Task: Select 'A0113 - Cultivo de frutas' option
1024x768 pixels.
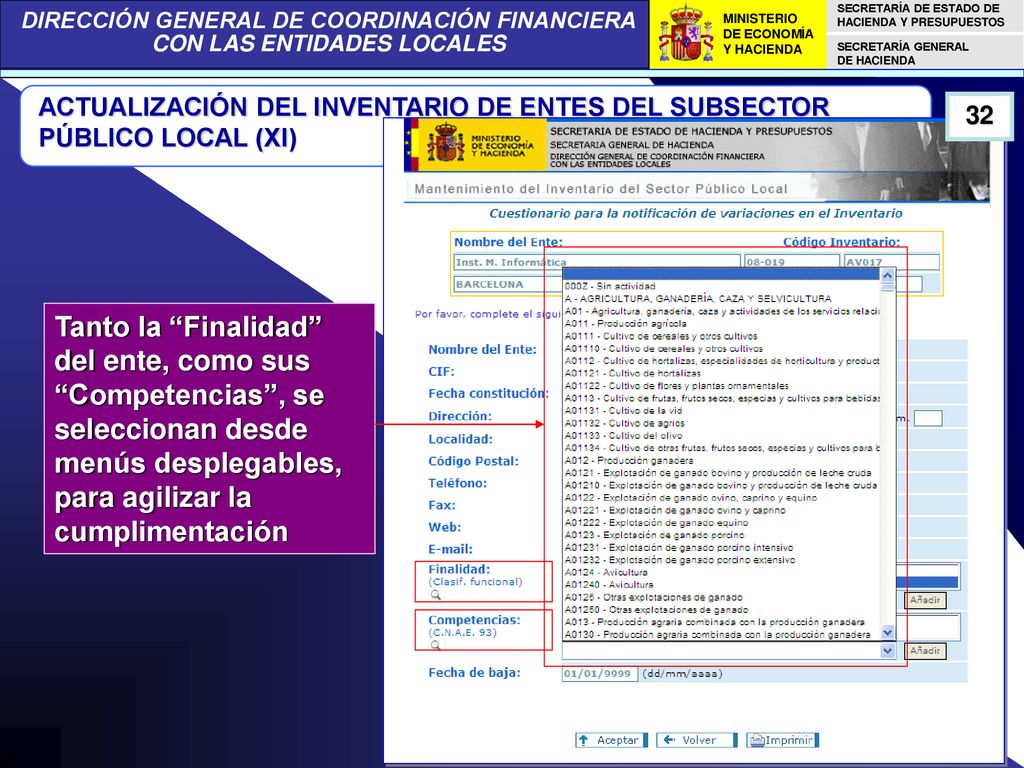Action: (722, 398)
